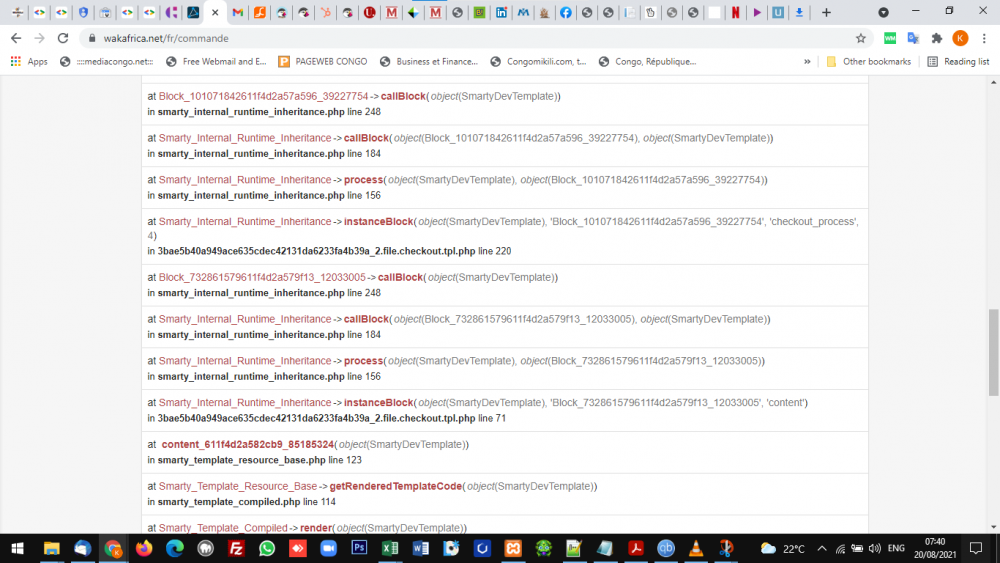Image resolution: width=1000 pixels, height=563 pixels.
Task: Open the Chrome three-dot menu
Action: [x=984, y=38]
